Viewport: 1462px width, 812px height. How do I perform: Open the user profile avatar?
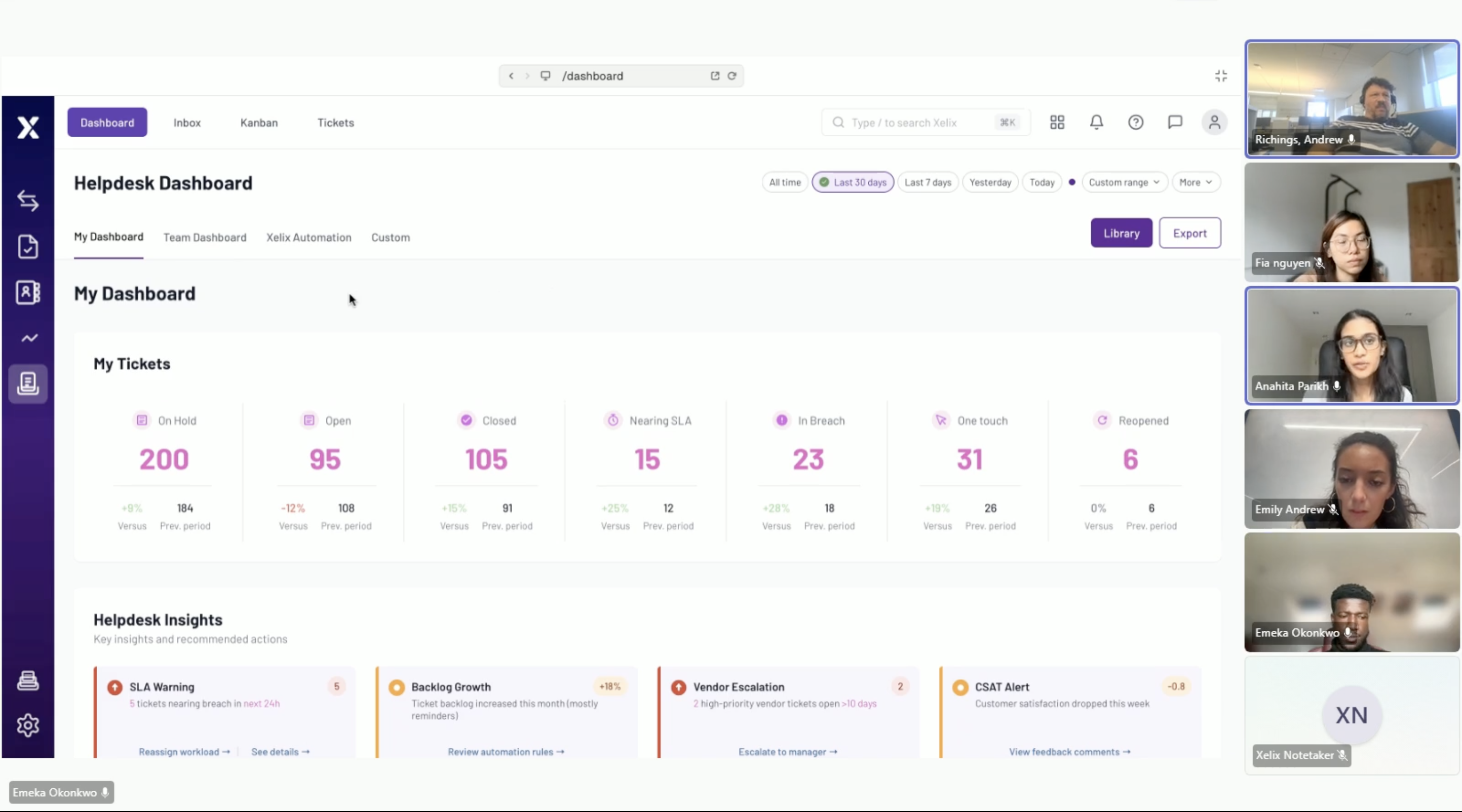[x=1214, y=123]
